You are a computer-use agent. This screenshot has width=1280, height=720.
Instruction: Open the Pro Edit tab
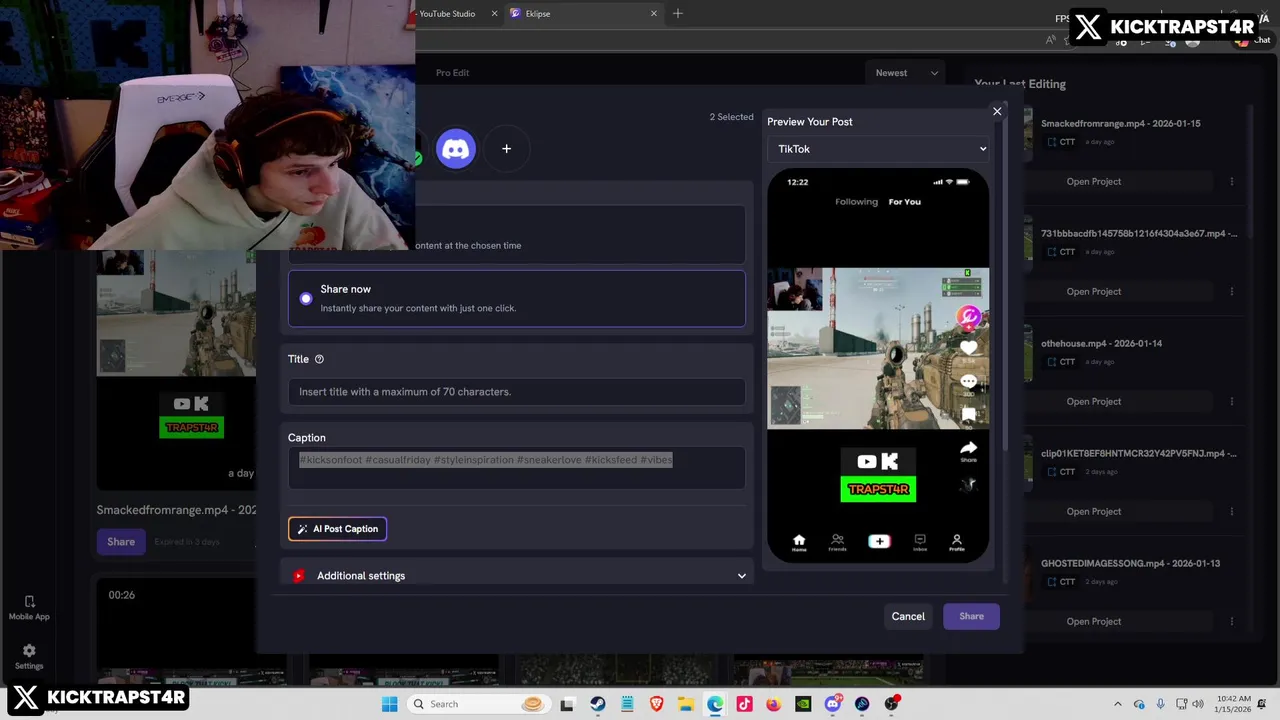(452, 73)
